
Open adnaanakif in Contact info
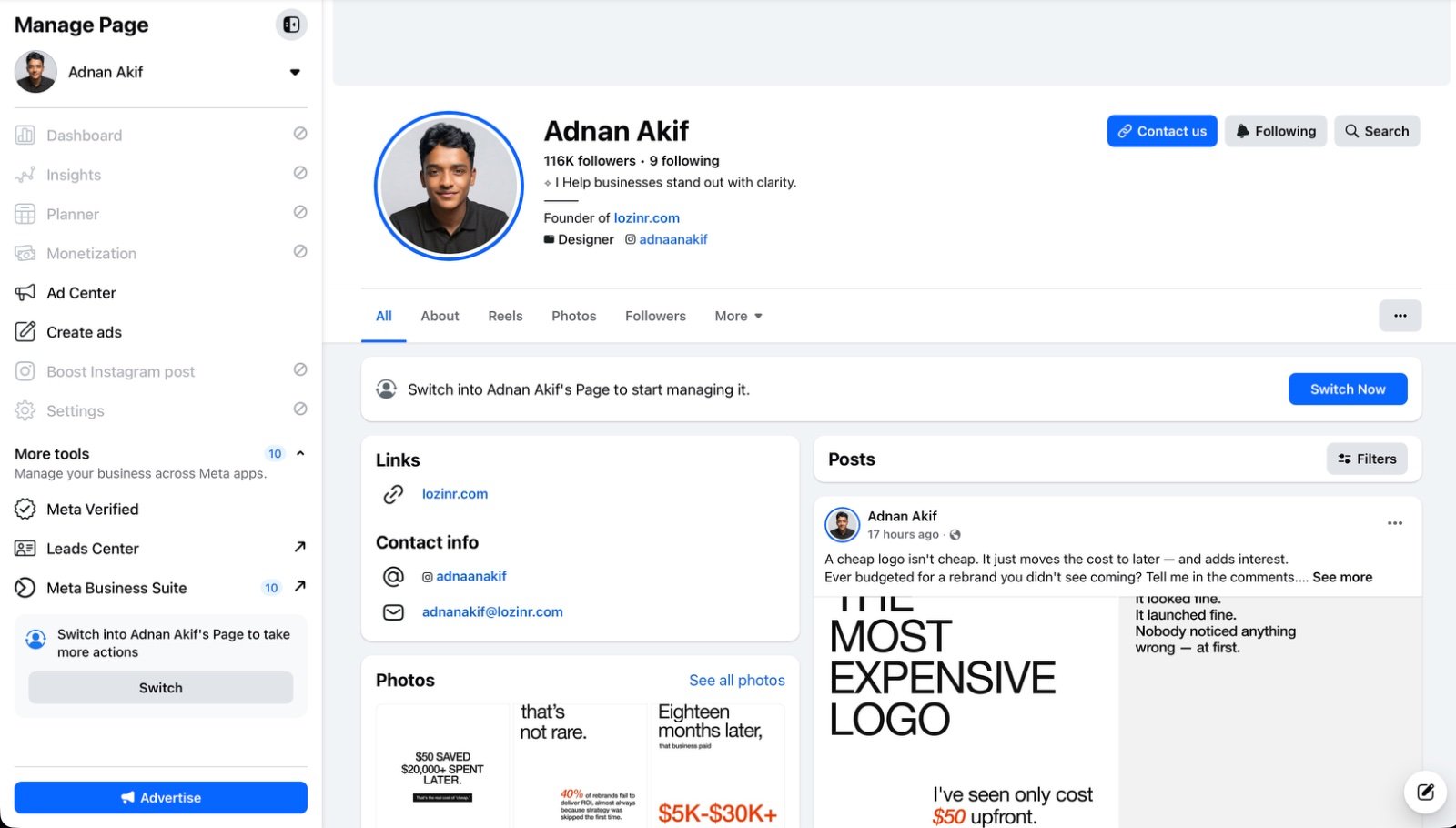(471, 576)
